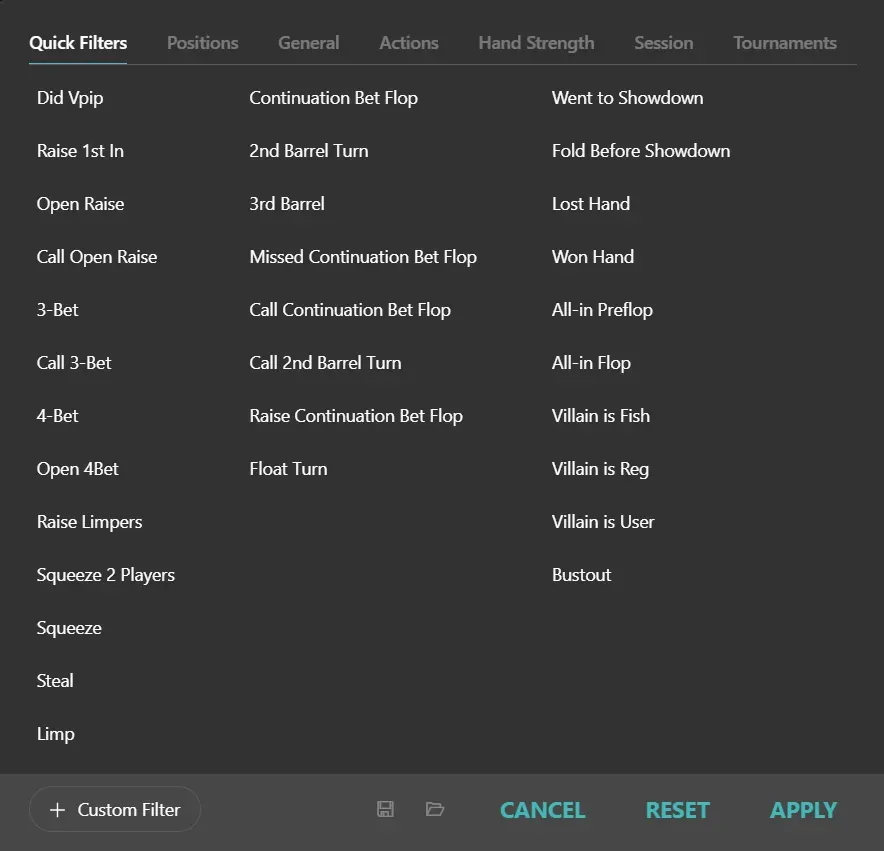The image size is (884, 851).
Task: Select the Did Vpip quick filter
Action: [x=70, y=98]
